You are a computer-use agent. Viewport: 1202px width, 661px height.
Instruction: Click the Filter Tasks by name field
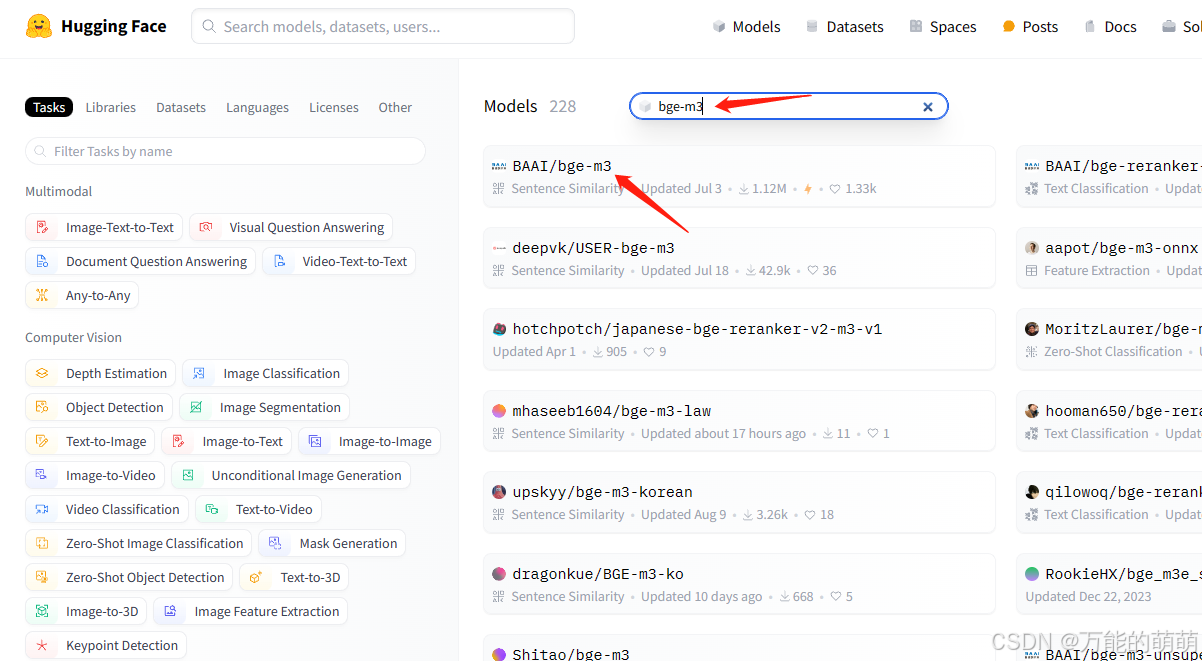[225, 151]
